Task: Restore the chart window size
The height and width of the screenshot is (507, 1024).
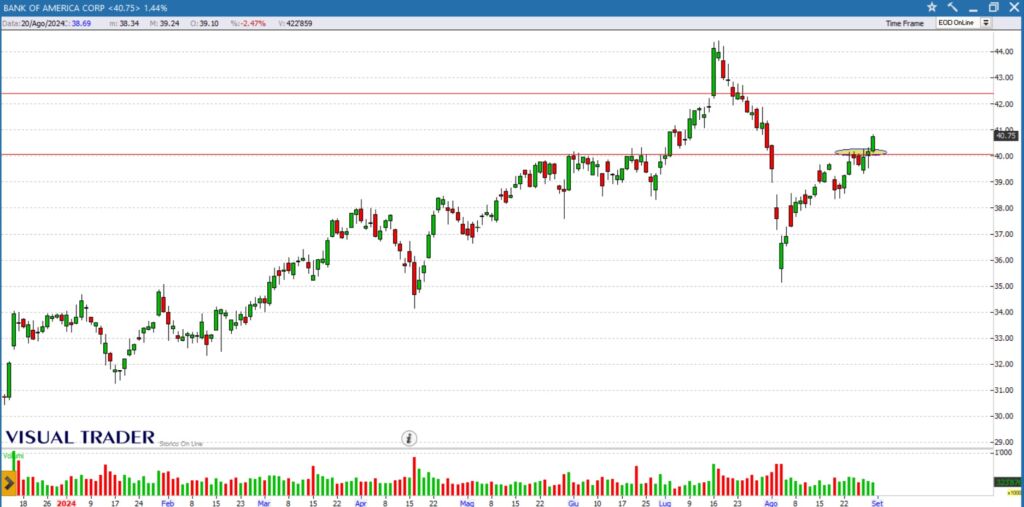Action: [993, 7]
